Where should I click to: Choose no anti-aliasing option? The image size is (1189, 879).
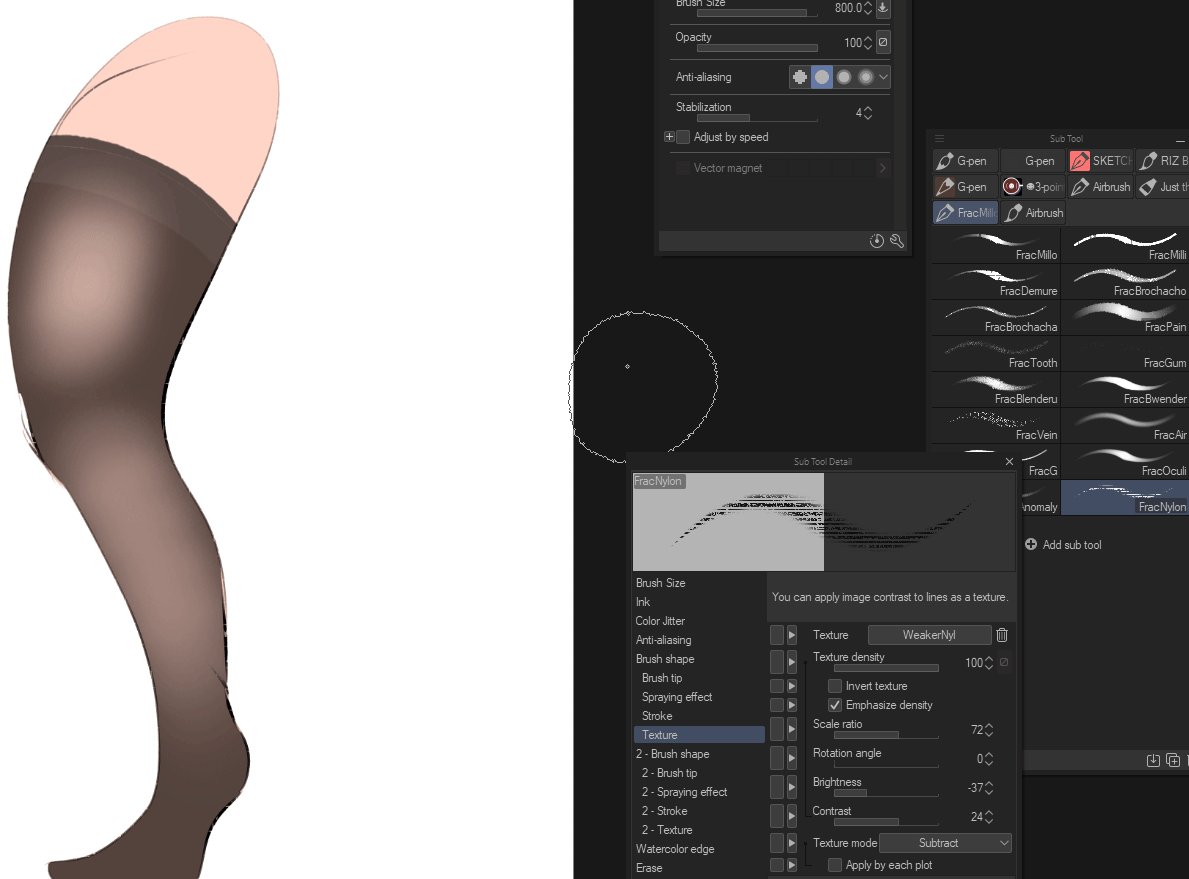799,77
